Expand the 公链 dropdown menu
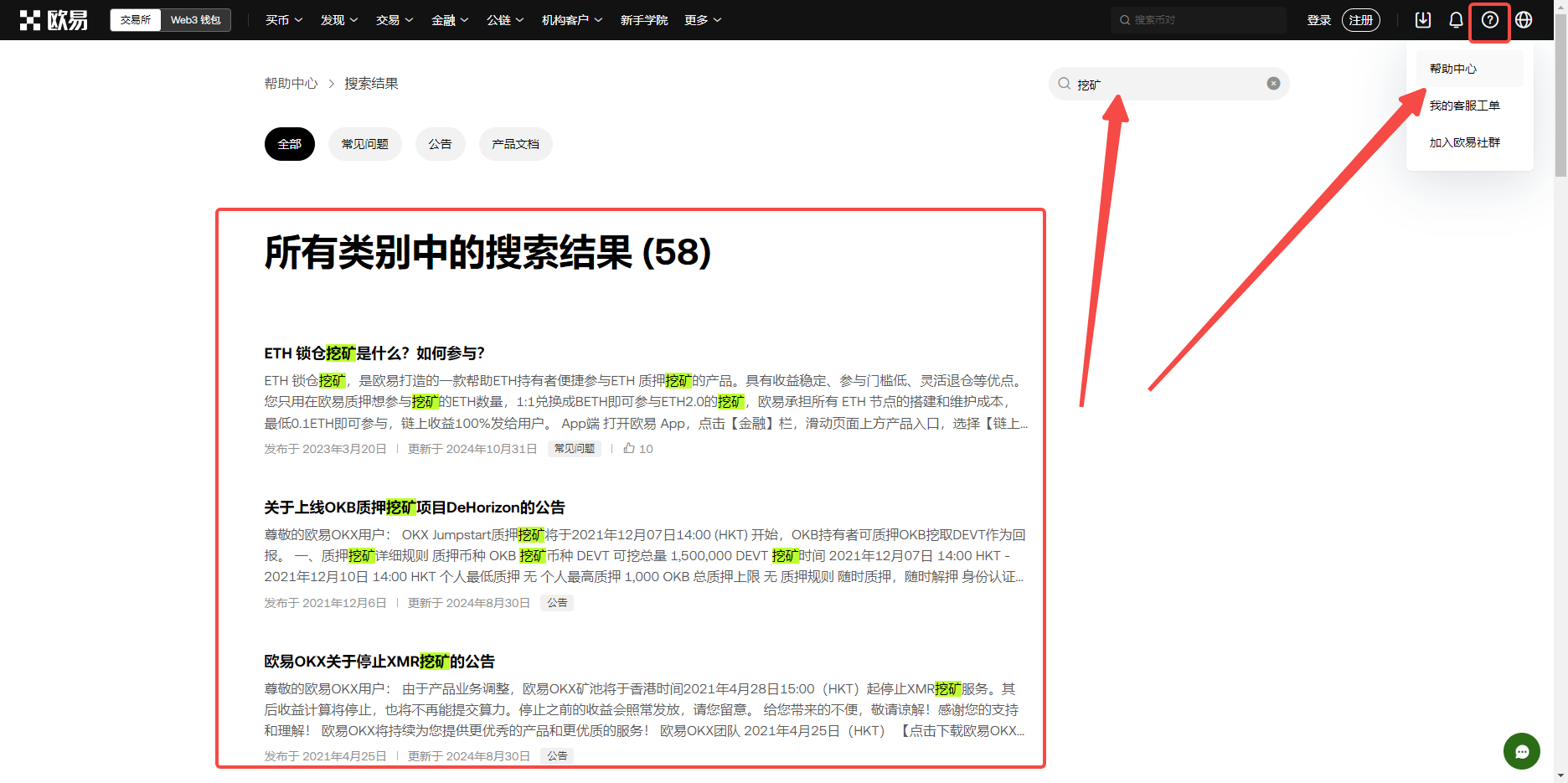 (505, 20)
